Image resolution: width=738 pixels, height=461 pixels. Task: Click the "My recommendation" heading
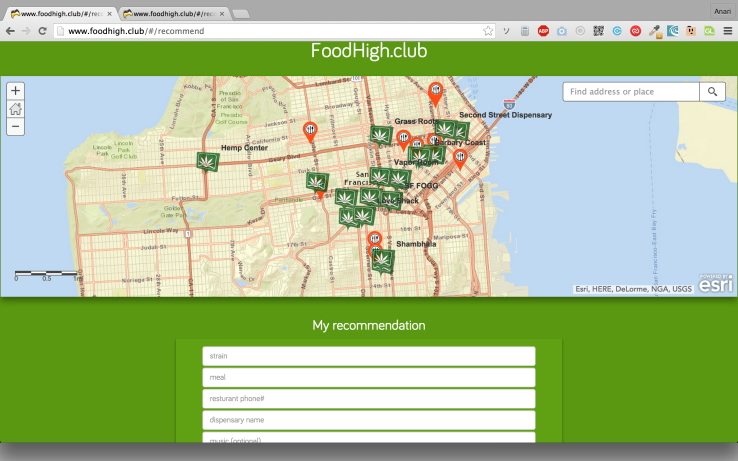369,325
